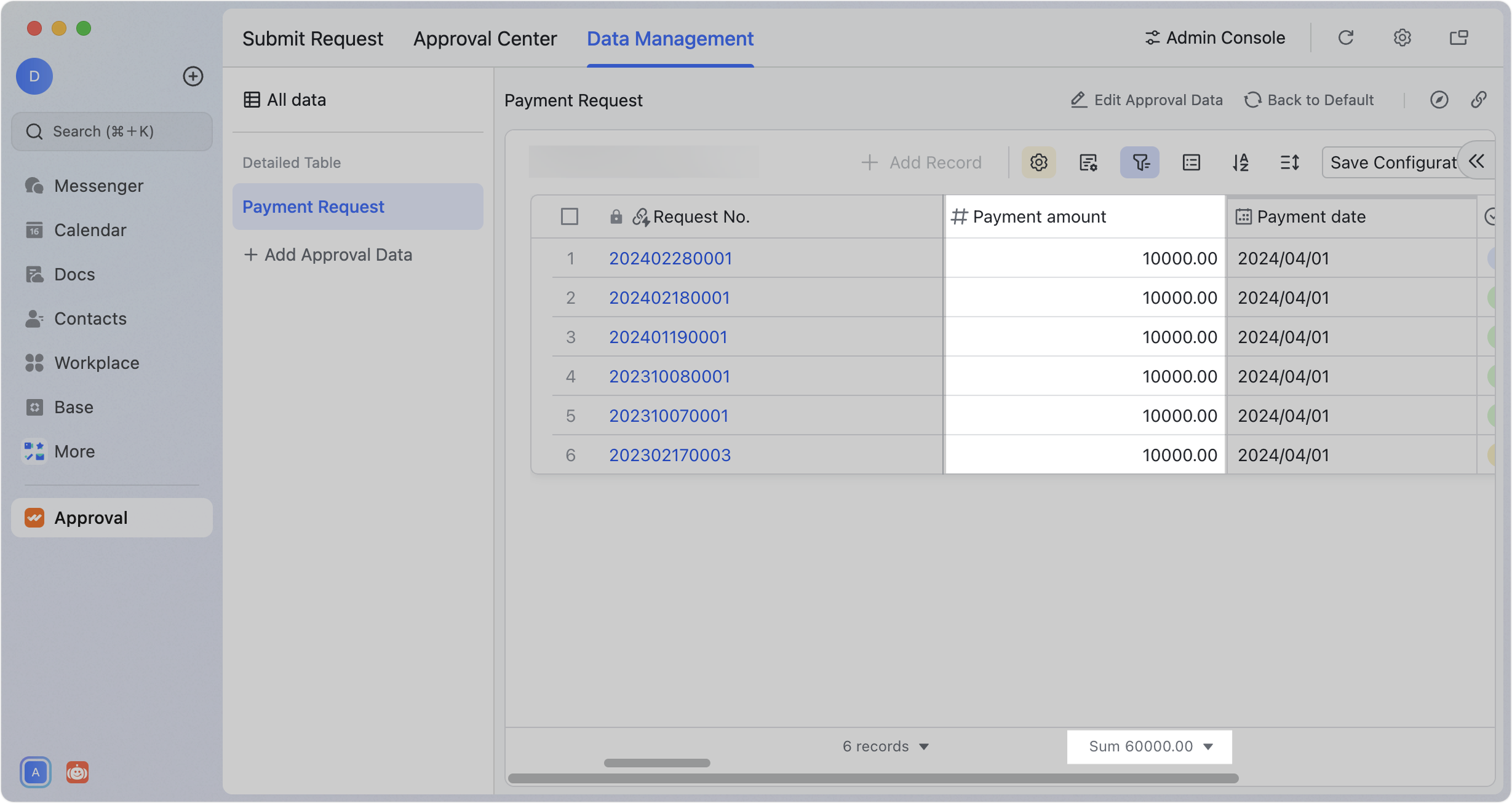
Task: Collapse panel with double chevron icon
Action: tap(1477, 161)
